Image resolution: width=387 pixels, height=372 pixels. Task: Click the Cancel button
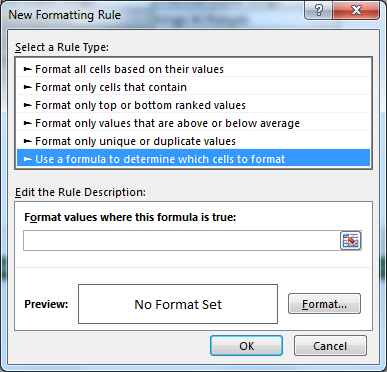[x=330, y=346]
